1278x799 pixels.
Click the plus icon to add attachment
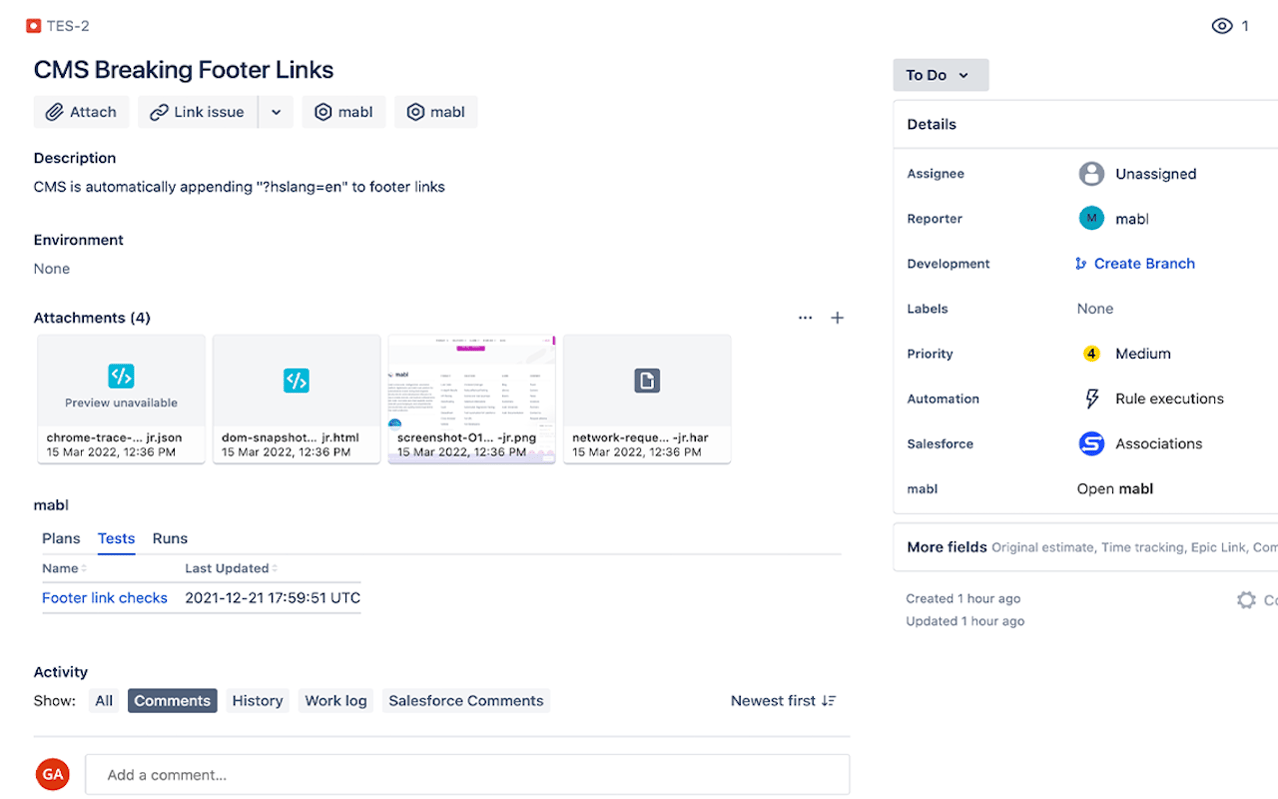(837, 318)
